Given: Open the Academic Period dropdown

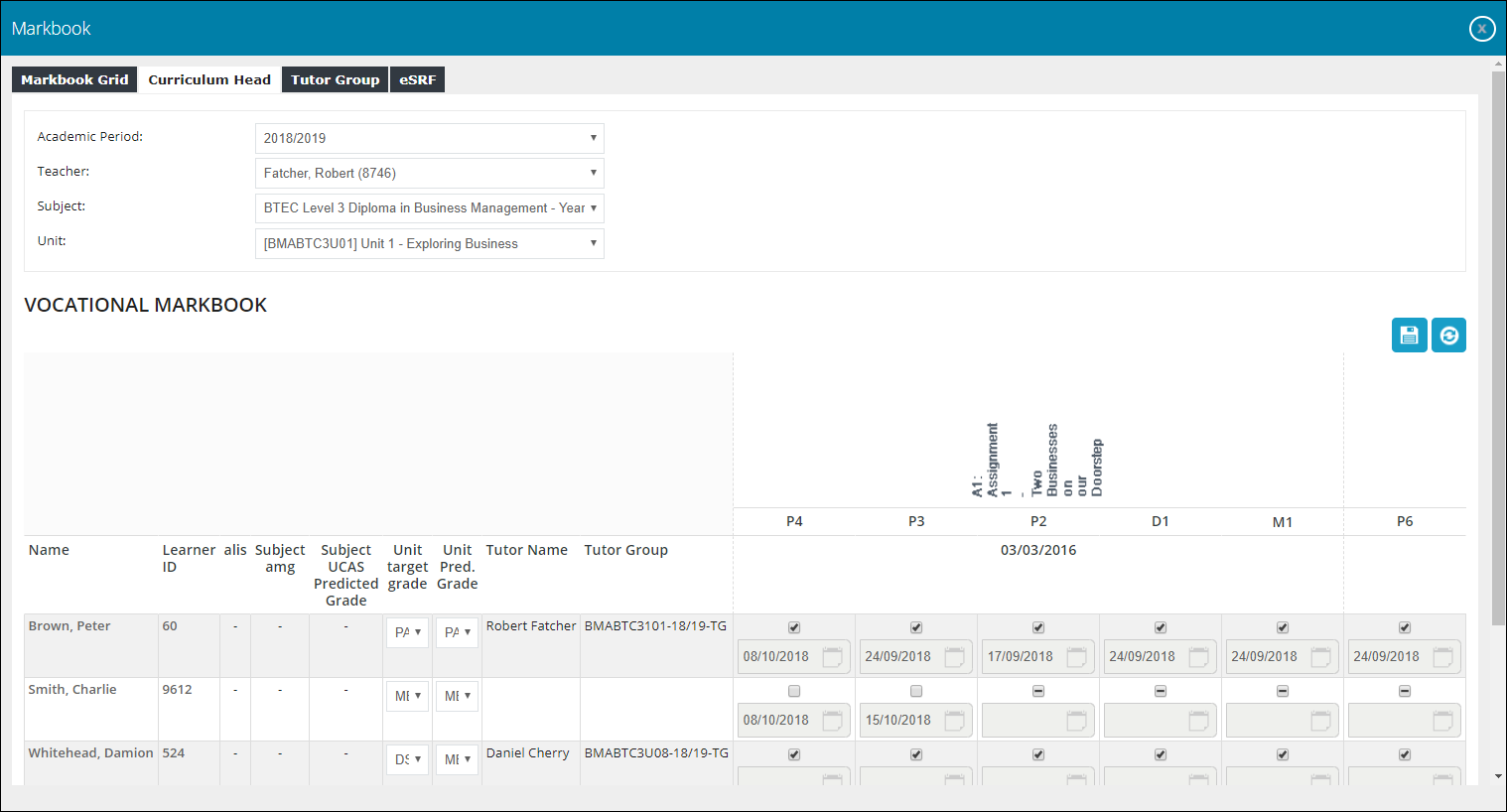Looking at the screenshot, I should pos(430,138).
